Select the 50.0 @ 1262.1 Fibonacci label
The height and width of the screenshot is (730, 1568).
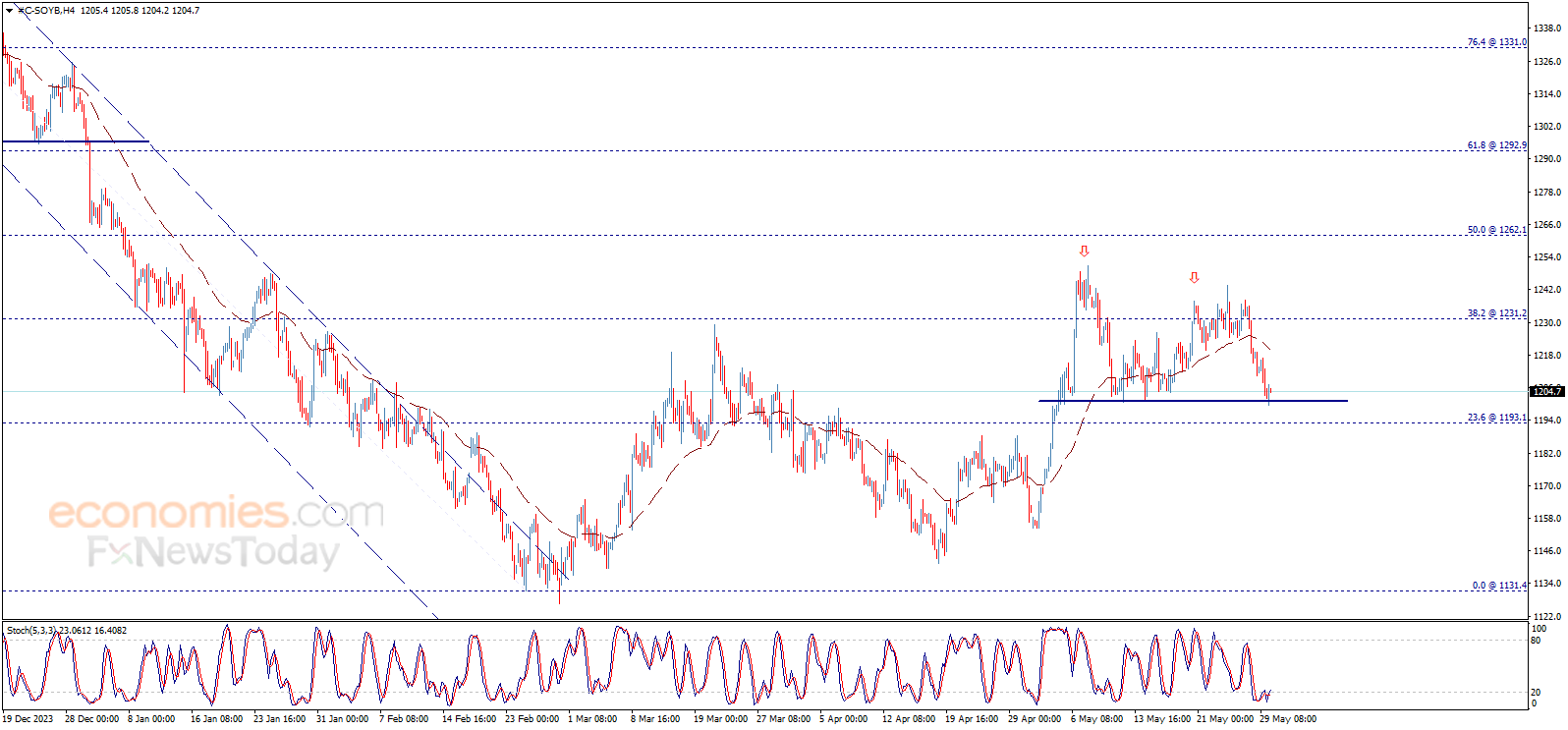[x=1496, y=230]
